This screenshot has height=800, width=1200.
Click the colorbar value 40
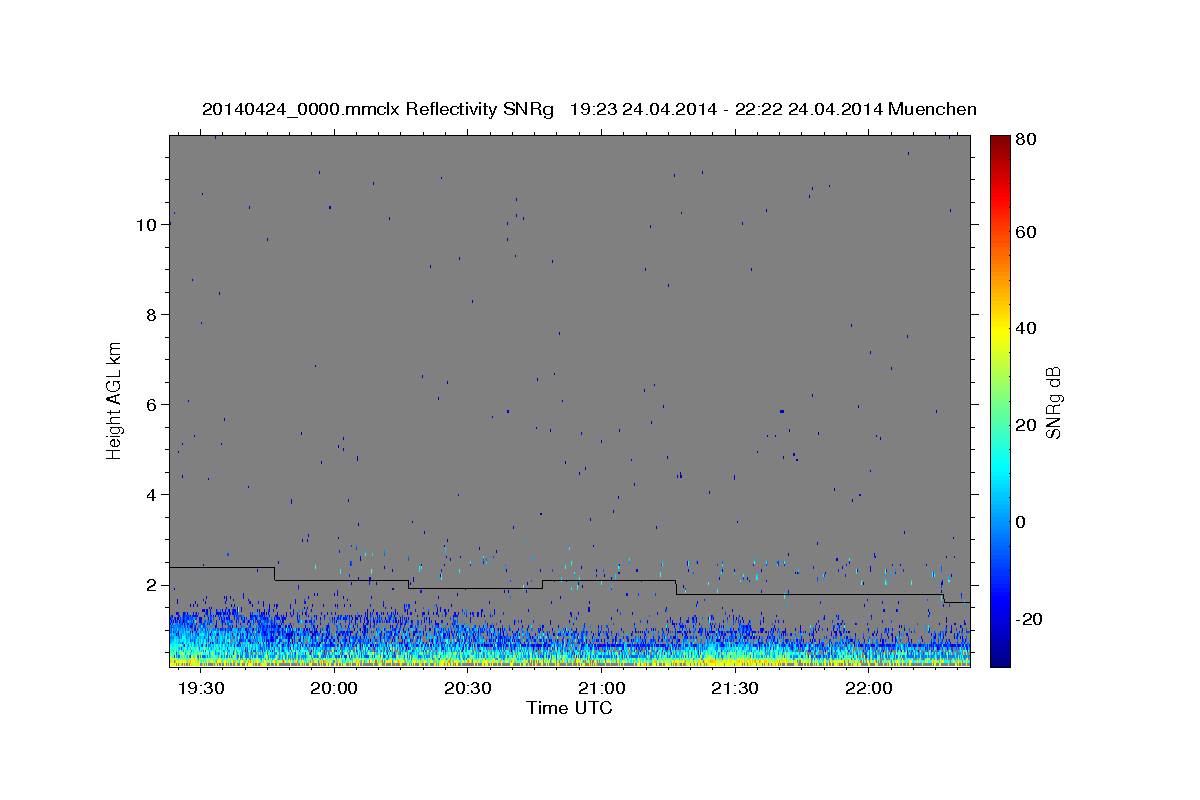(x=1025, y=328)
